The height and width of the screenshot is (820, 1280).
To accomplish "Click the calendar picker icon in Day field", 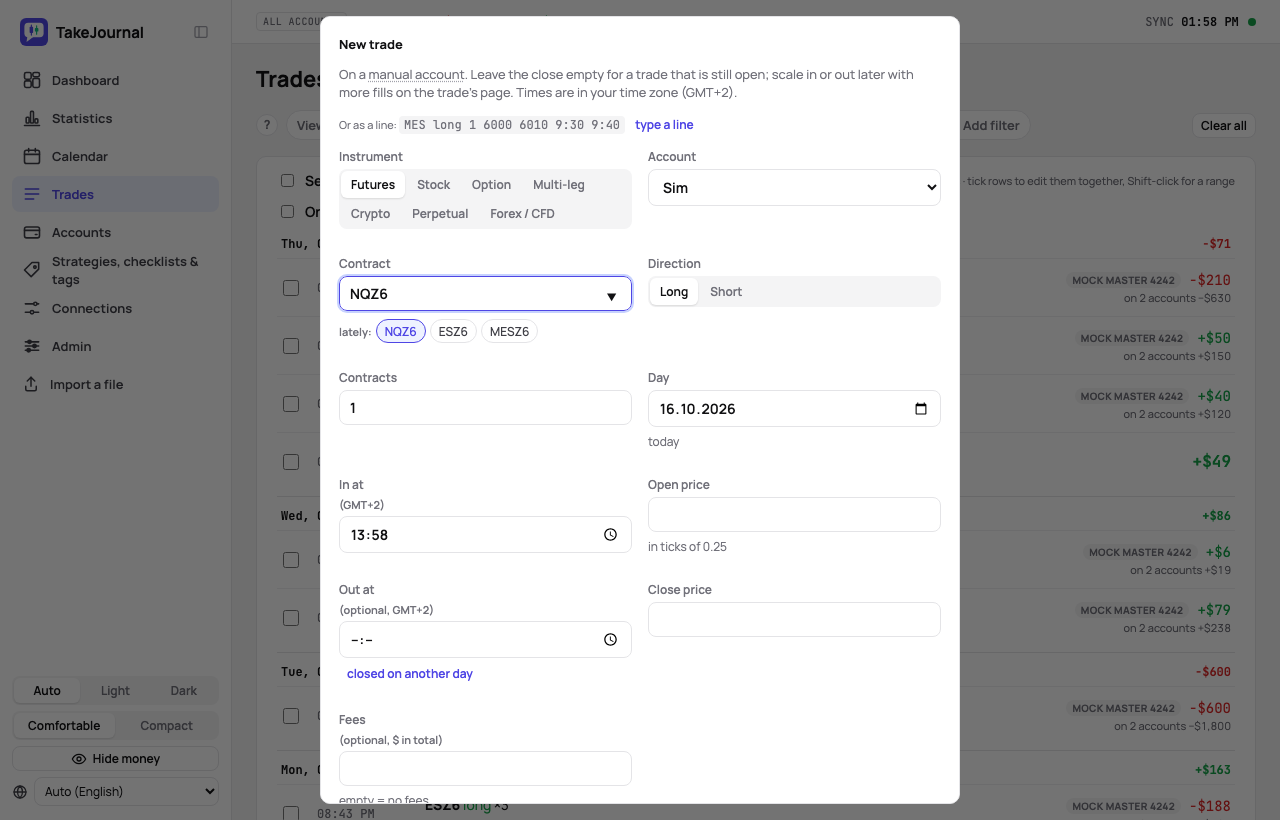I will click(x=921, y=409).
